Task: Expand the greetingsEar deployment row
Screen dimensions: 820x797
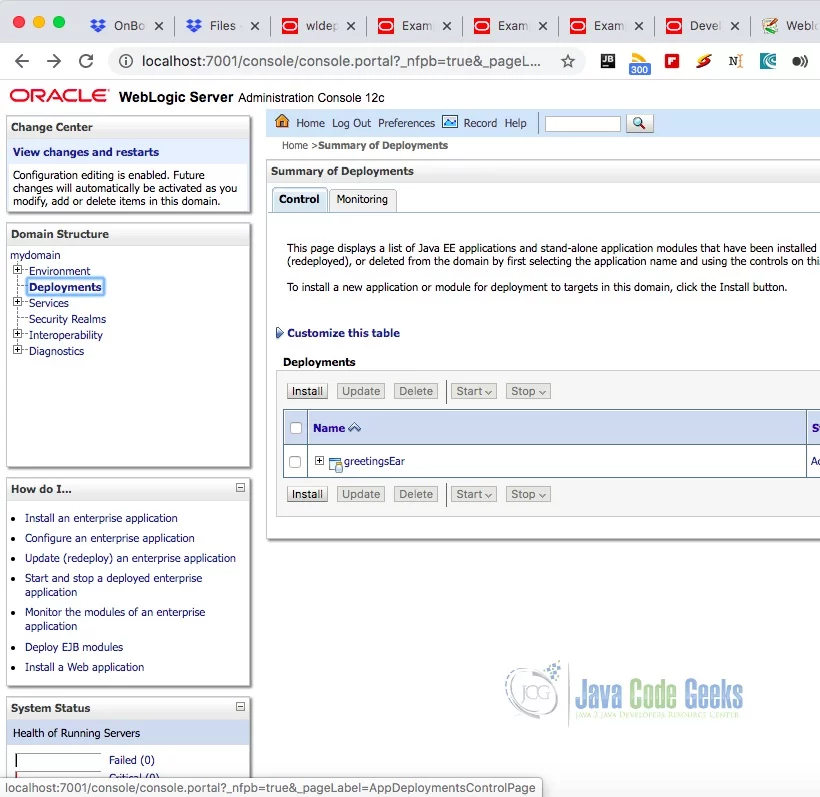Action: coord(320,460)
